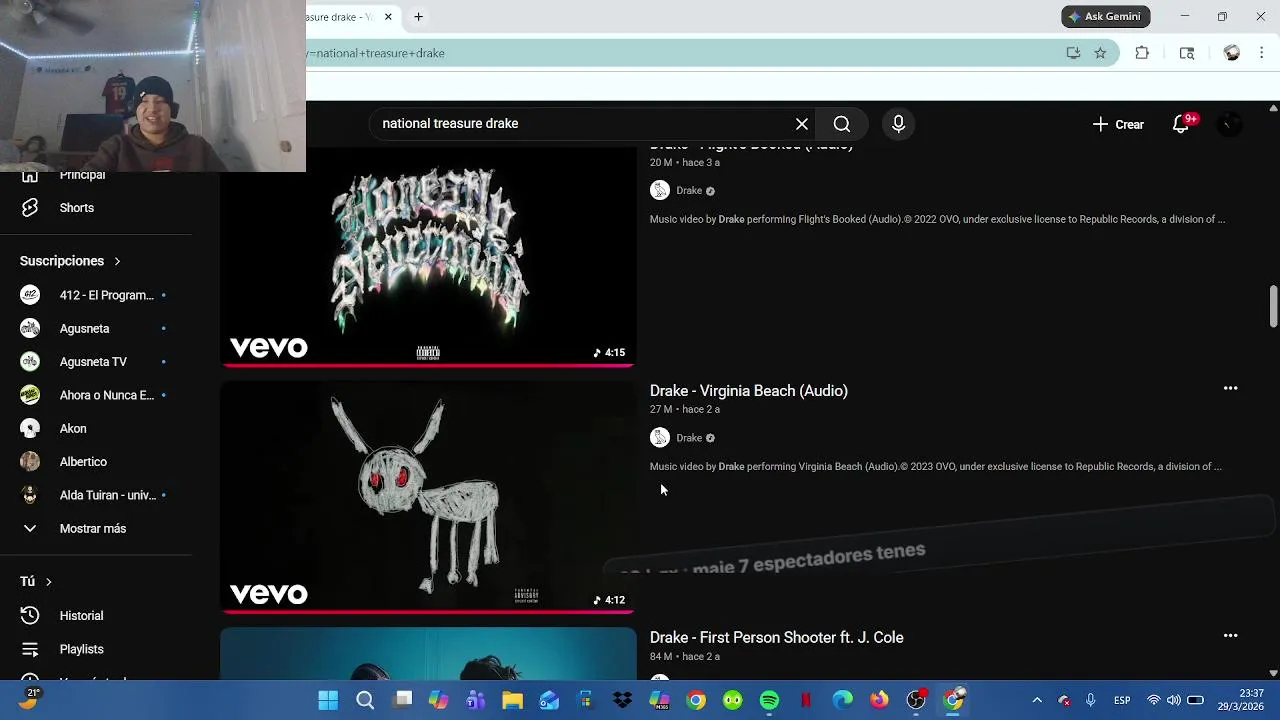1280x720 pixels.
Task: Open Firefox from the taskbar
Action: (879, 701)
